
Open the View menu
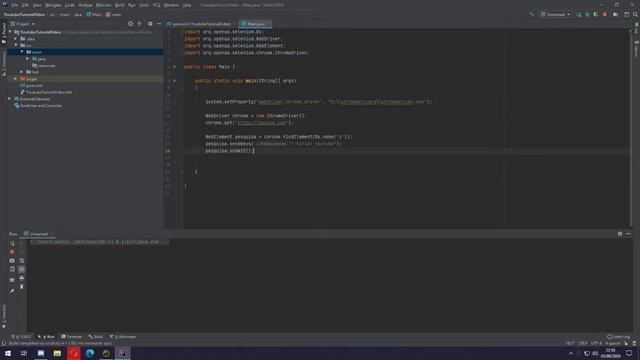(x=37, y=5)
